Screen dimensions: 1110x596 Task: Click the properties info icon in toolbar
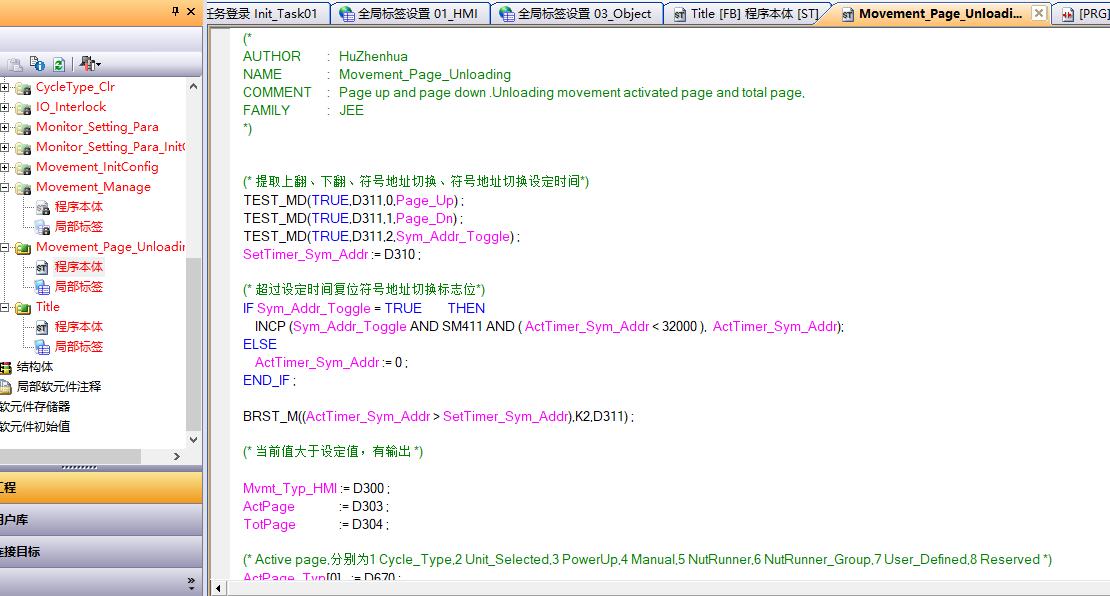tap(38, 64)
